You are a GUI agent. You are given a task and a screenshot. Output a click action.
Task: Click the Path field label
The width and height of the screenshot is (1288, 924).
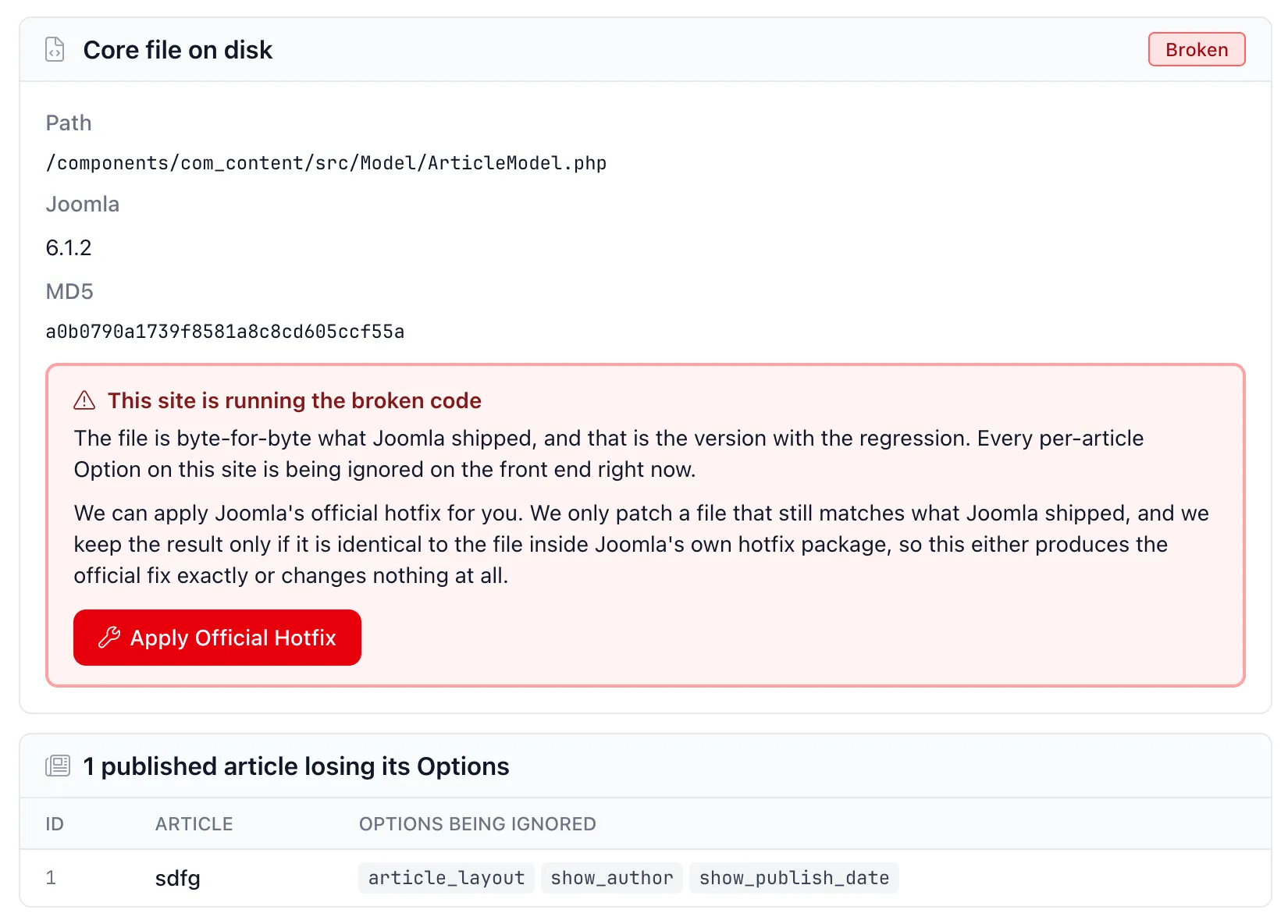click(69, 123)
